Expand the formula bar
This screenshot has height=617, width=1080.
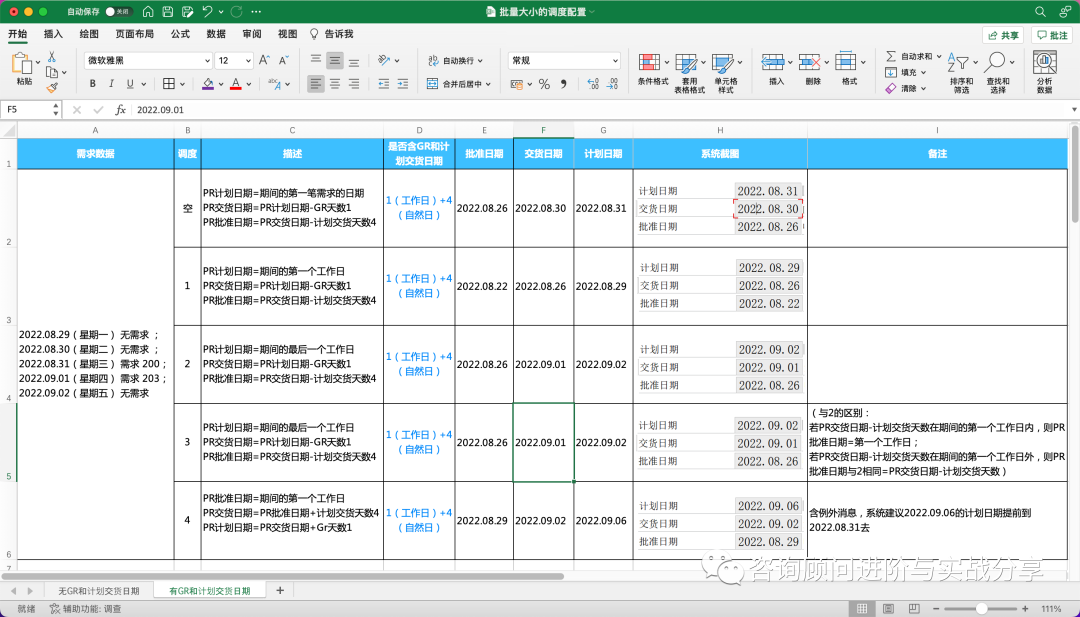pos(1074,109)
